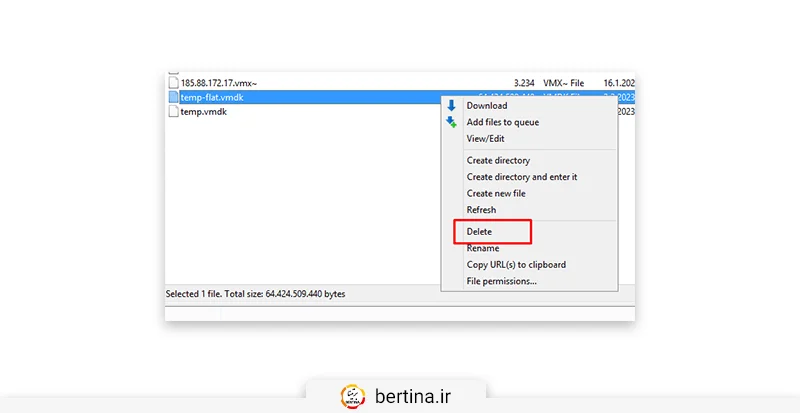Click the blue Download arrow icon
The height and width of the screenshot is (413, 800).
pos(451,106)
